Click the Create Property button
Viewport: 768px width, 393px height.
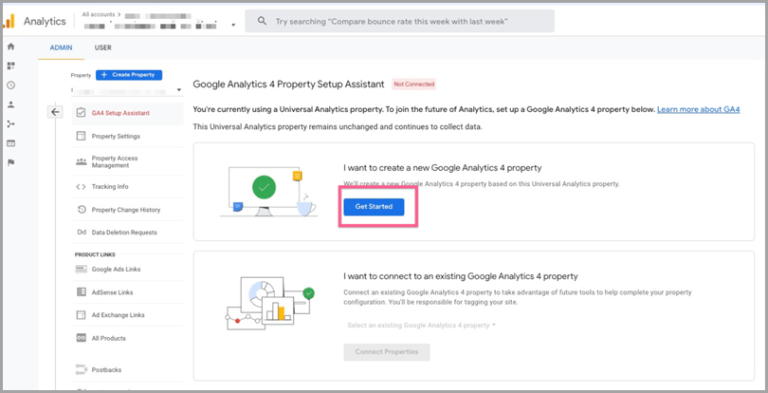tap(129, 75)
